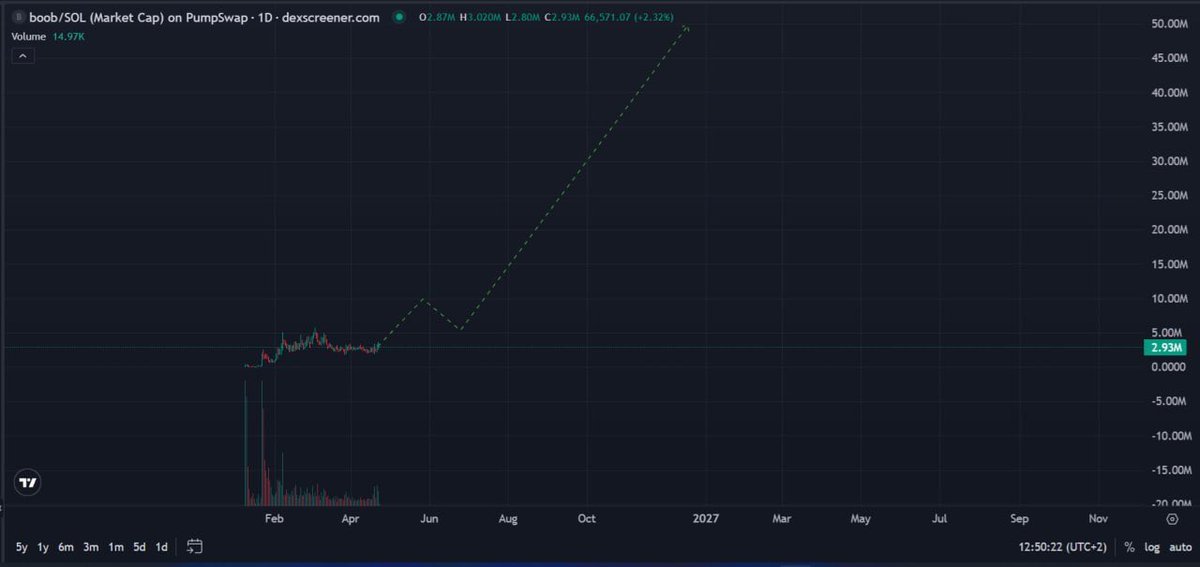
Task: Click the 40.00M price axis label
Action: [1169, 92]
